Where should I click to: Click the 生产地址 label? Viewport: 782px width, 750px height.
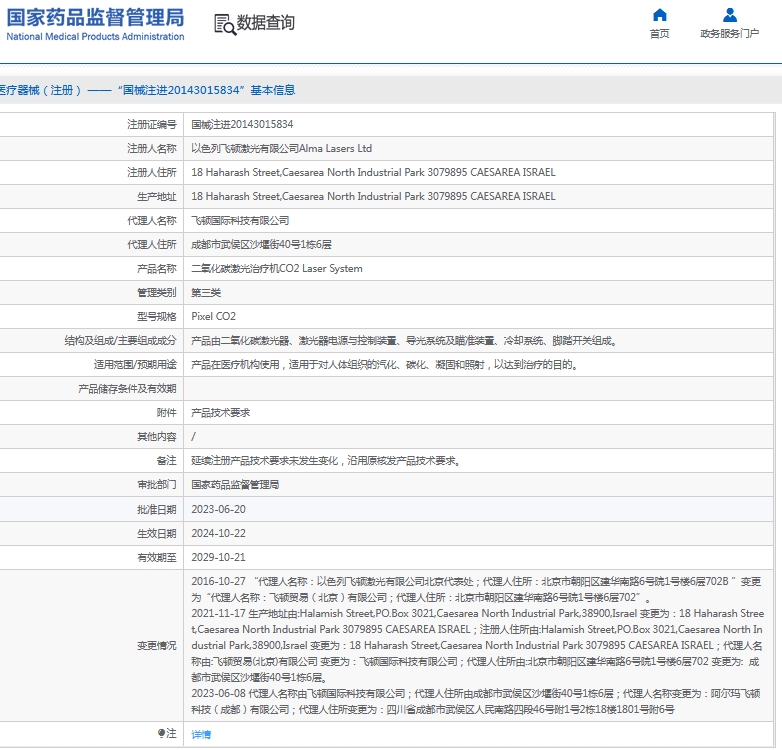pyautogui.click(x=157, y=196)
